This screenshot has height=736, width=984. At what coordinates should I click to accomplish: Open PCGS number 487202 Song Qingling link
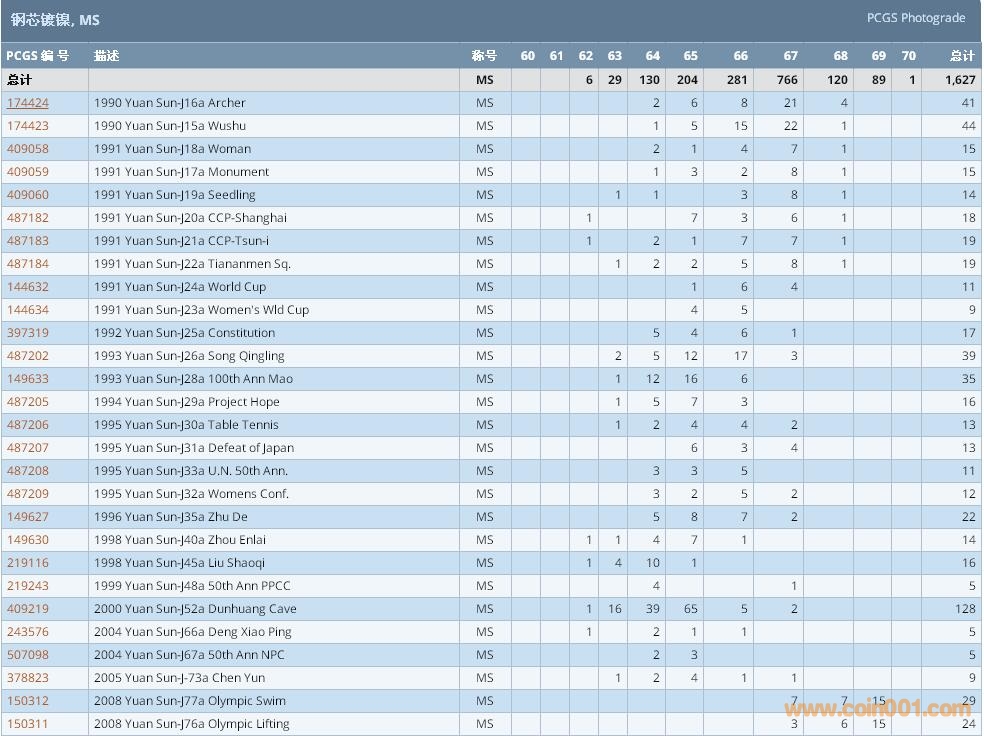28,356
